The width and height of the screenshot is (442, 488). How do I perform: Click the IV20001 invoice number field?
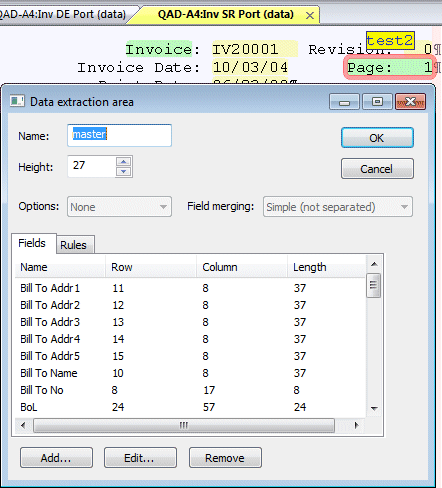click(255, 50)
